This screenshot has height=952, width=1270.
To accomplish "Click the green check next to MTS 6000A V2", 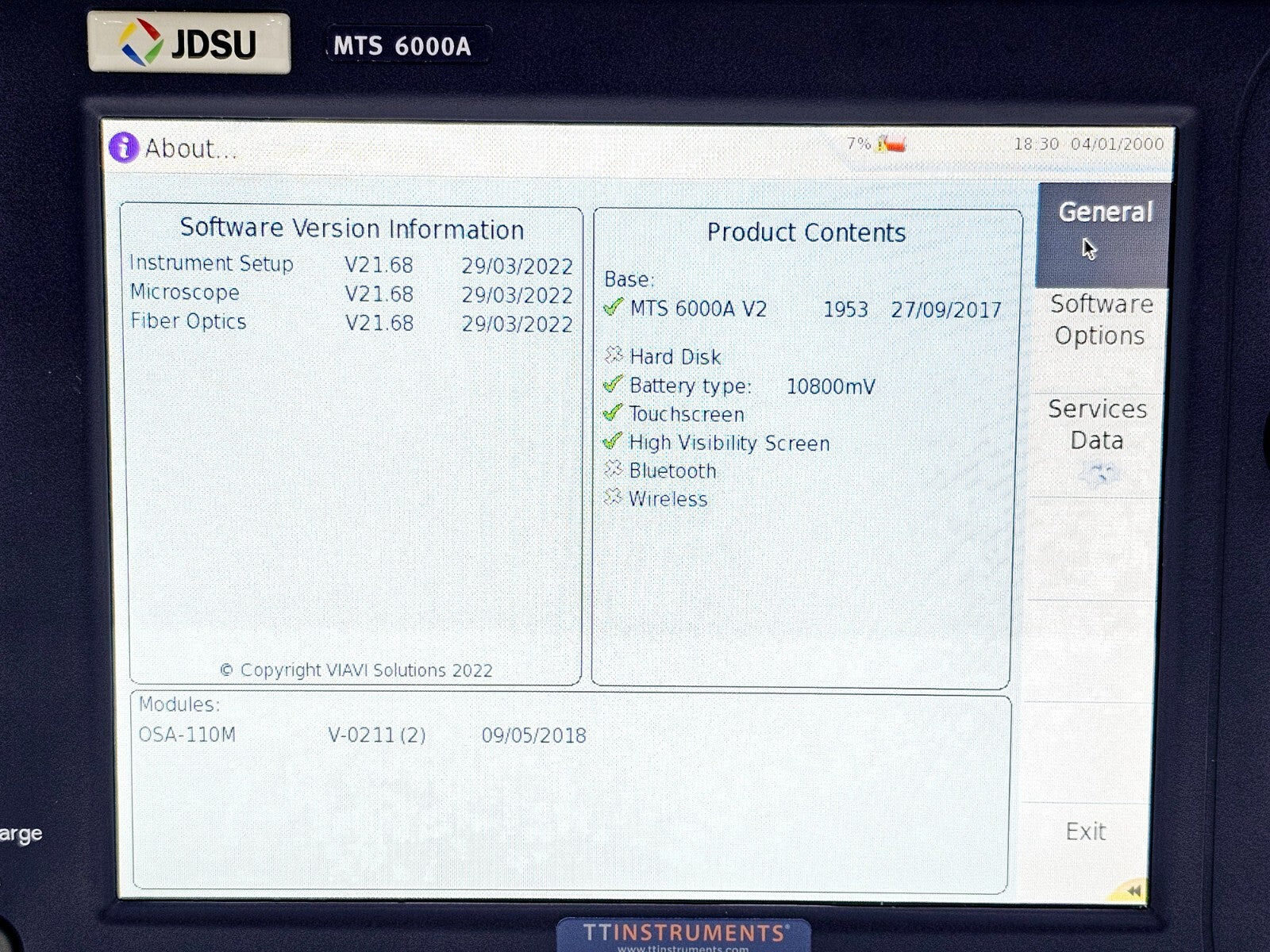I will pyautogui.click(x=613, y=307).
